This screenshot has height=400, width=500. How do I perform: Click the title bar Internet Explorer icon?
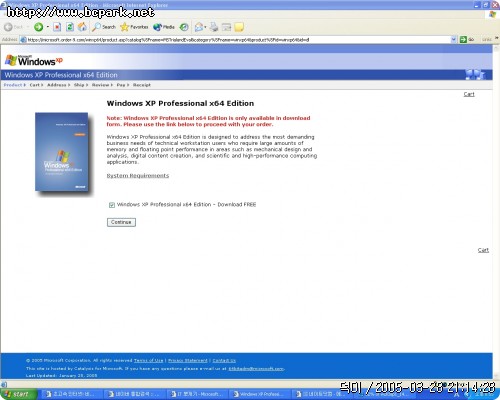tap(3, 4)
